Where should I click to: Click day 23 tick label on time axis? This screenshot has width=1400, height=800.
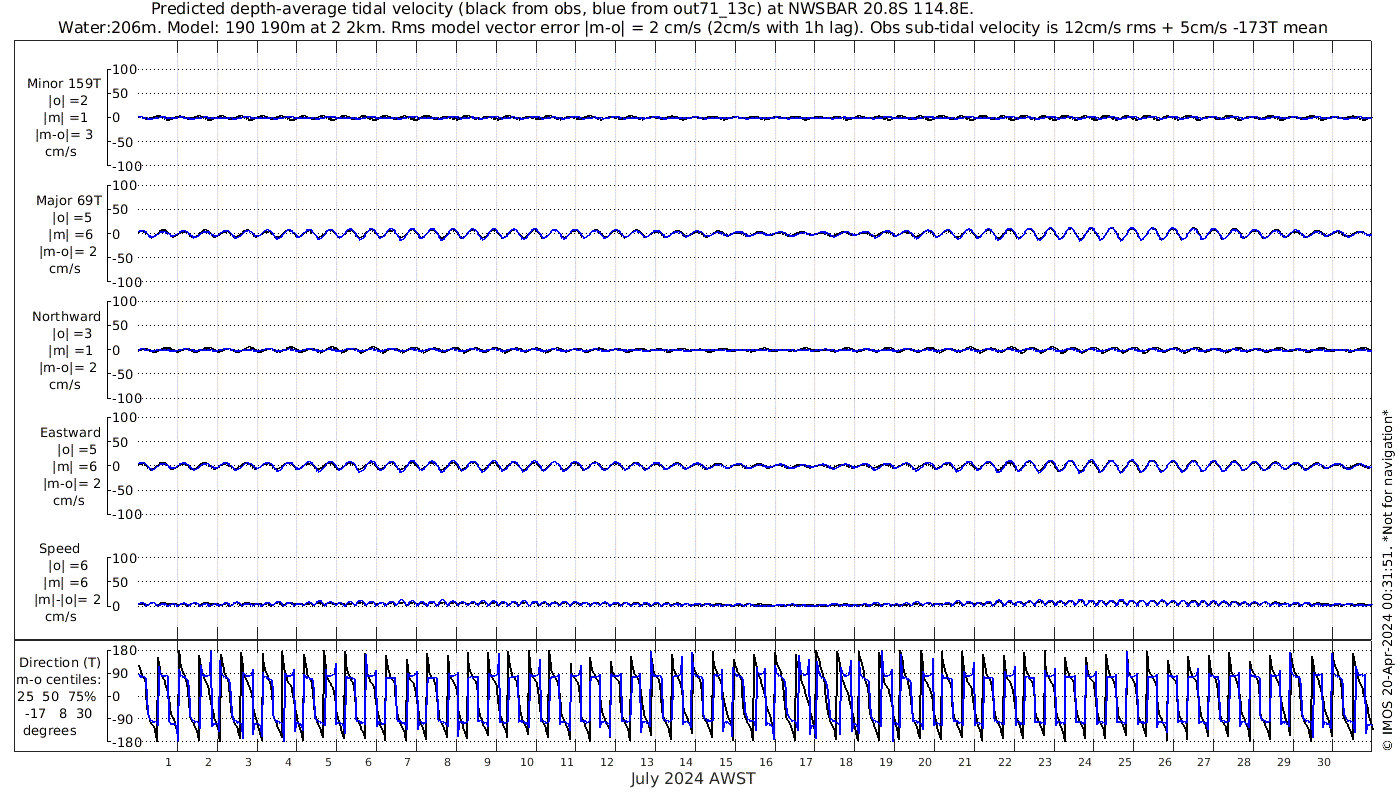point(1044,762)
